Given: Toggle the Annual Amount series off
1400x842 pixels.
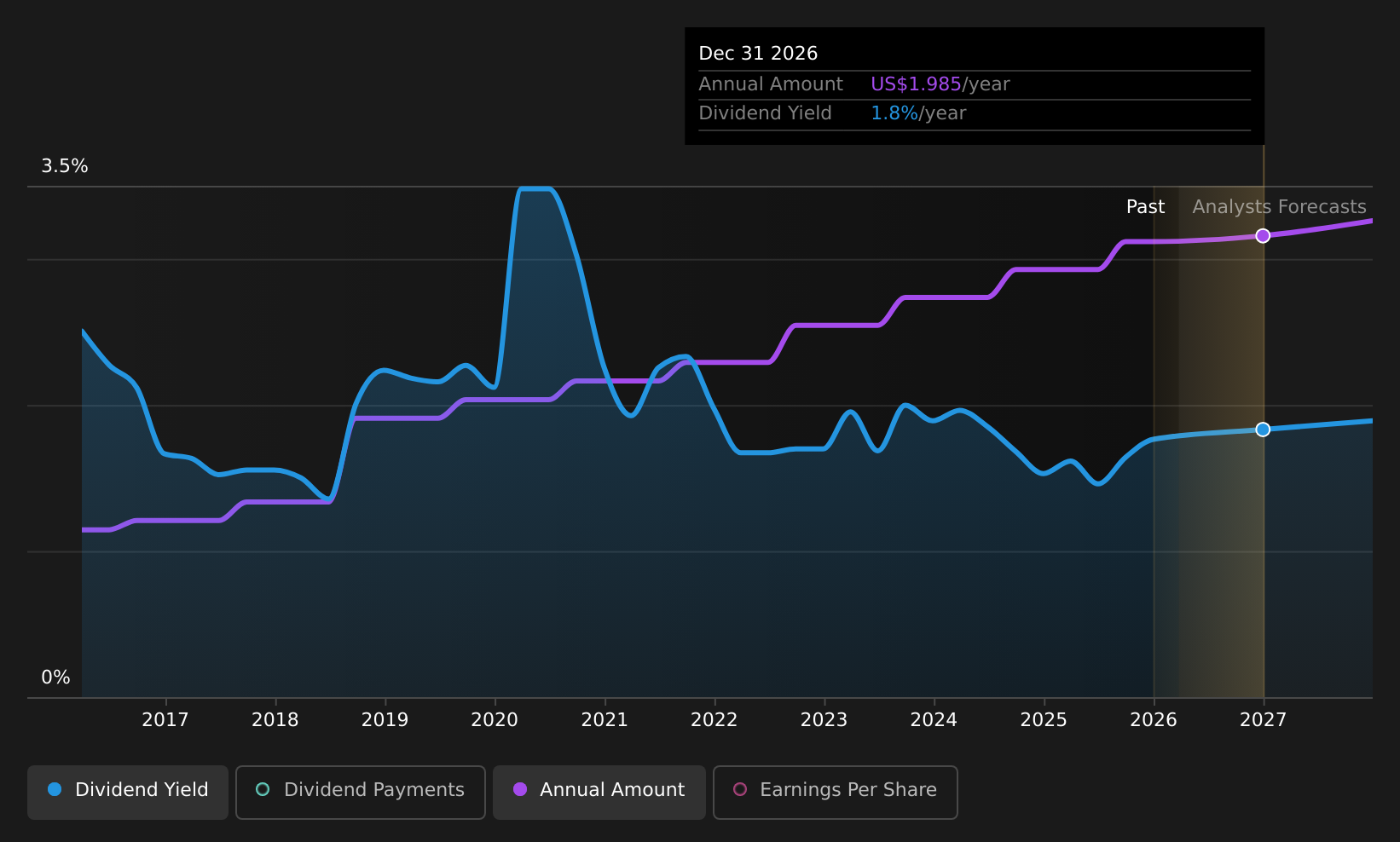Looking at the screenshot, I should (x=599, y=790).
